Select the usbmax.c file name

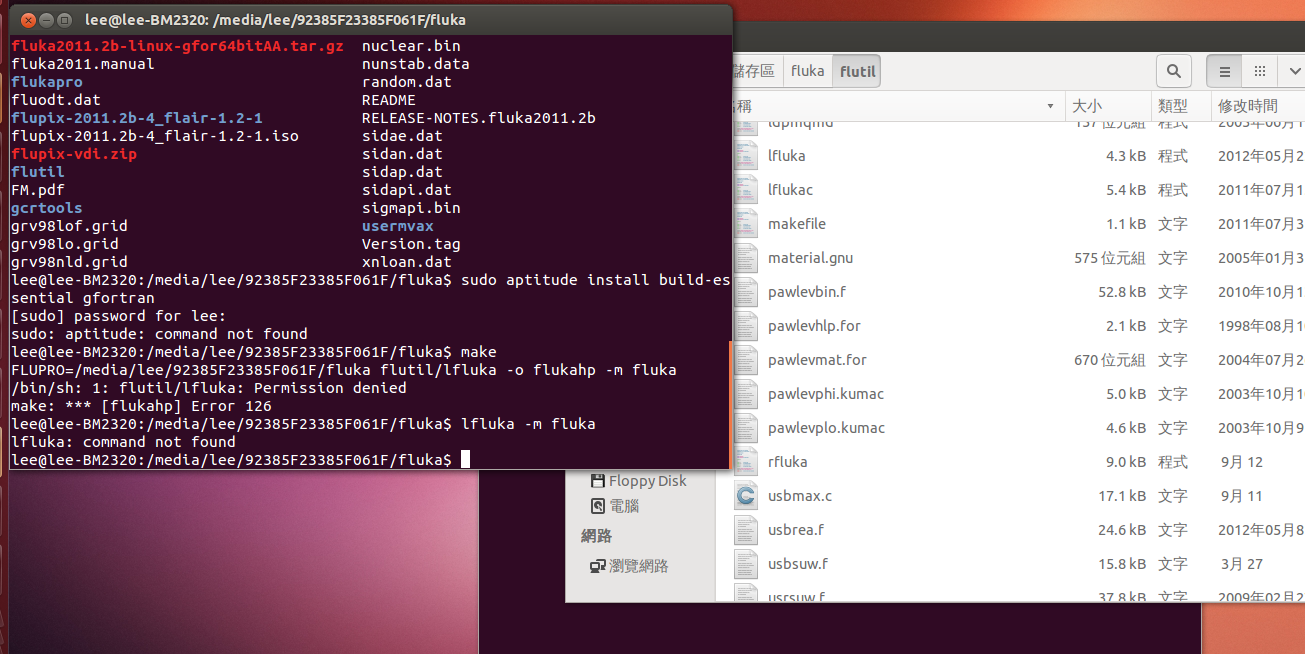(x=800, y=496)
